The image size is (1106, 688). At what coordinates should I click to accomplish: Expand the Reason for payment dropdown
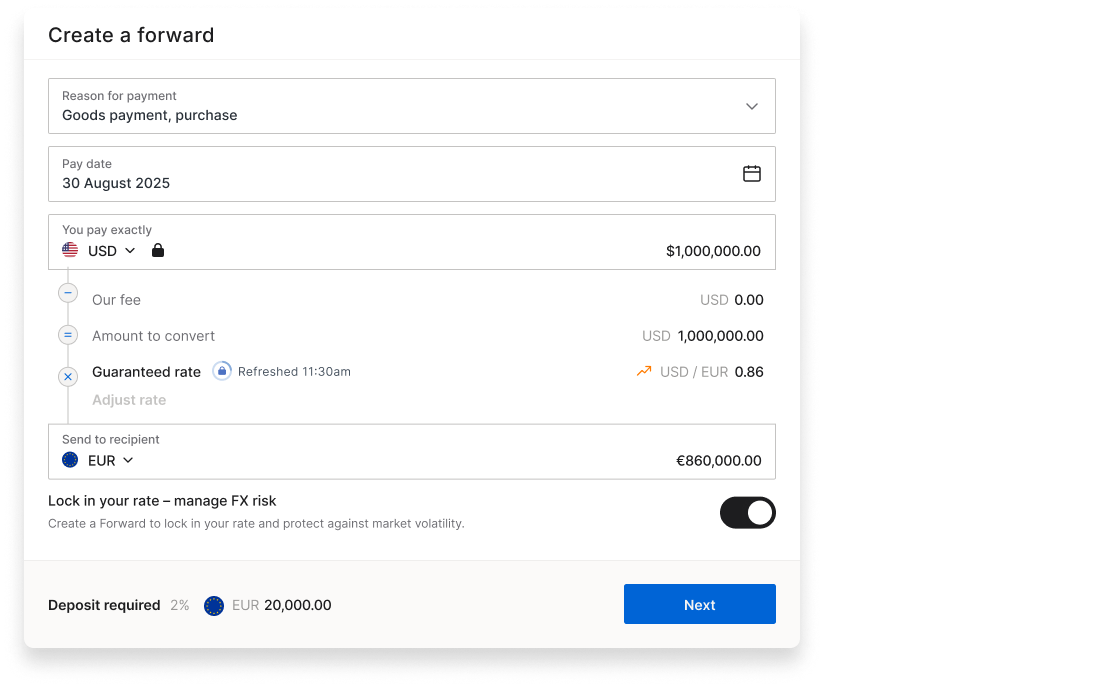pyautogui.click(x=752, y=106)
